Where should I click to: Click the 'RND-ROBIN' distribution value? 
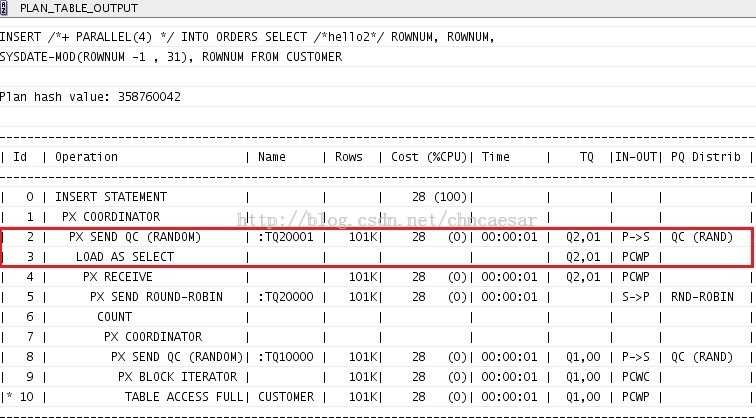[702, 297]
